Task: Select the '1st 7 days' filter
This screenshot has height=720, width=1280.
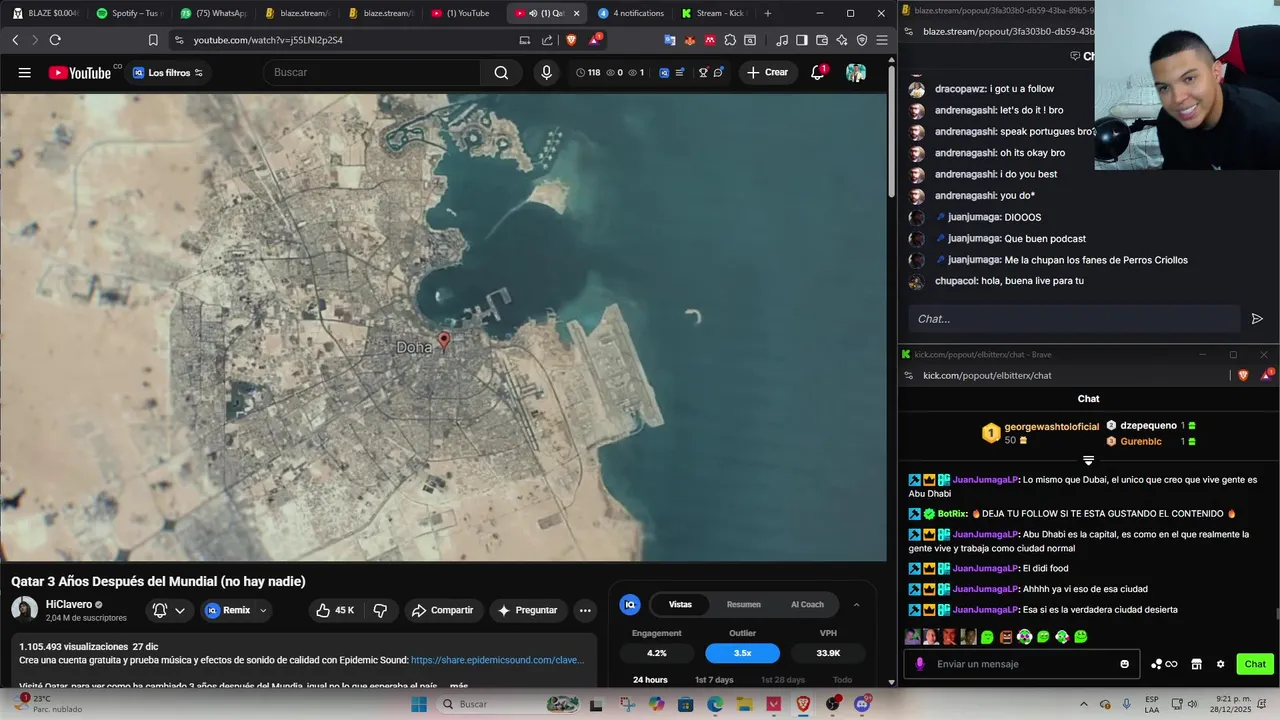Action: point(714,680)
